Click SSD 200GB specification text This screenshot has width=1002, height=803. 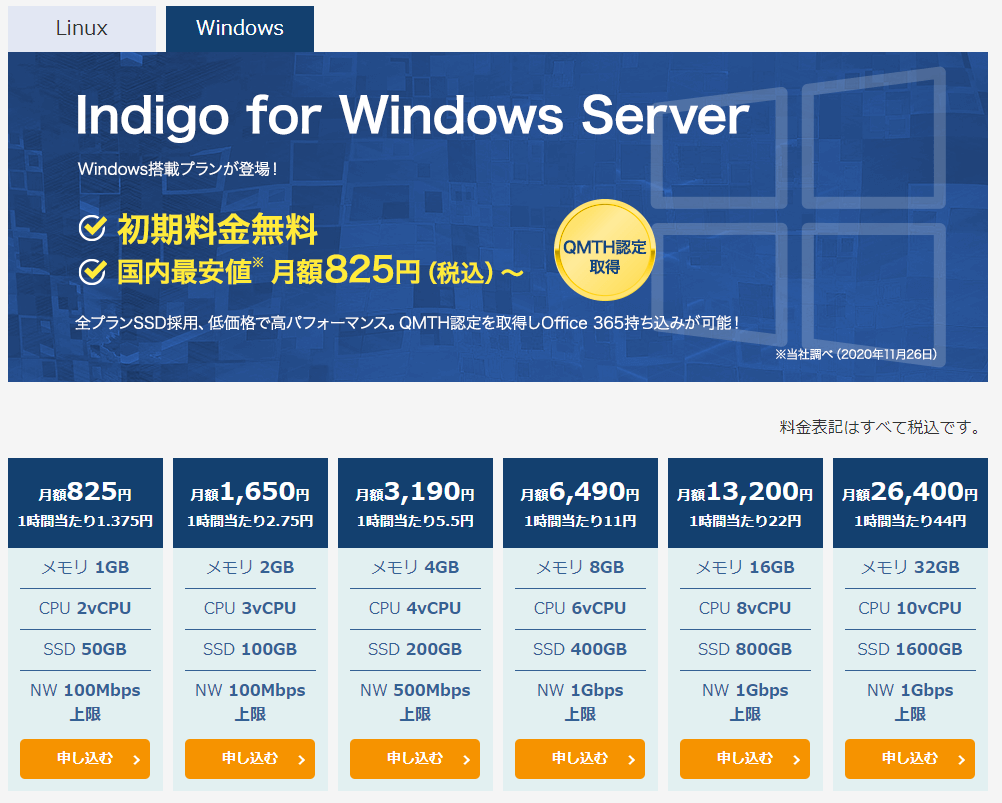point(415,649)
